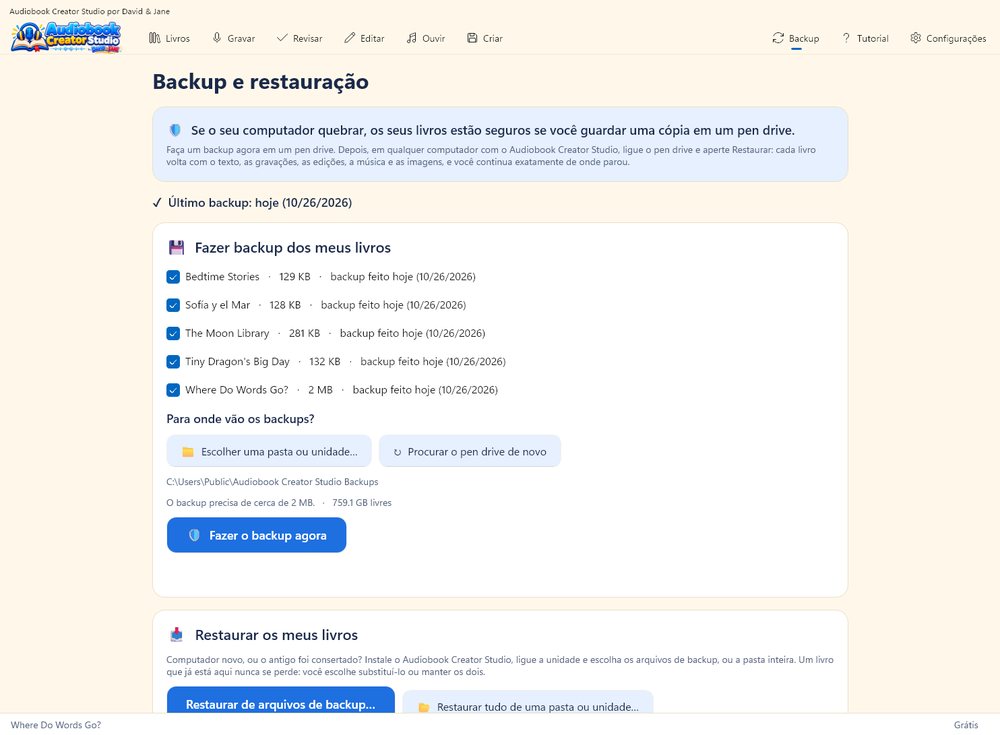Click the Para onde vão os backups? heading
This screenshot has width=1000, height=735.
coord(240,419)
